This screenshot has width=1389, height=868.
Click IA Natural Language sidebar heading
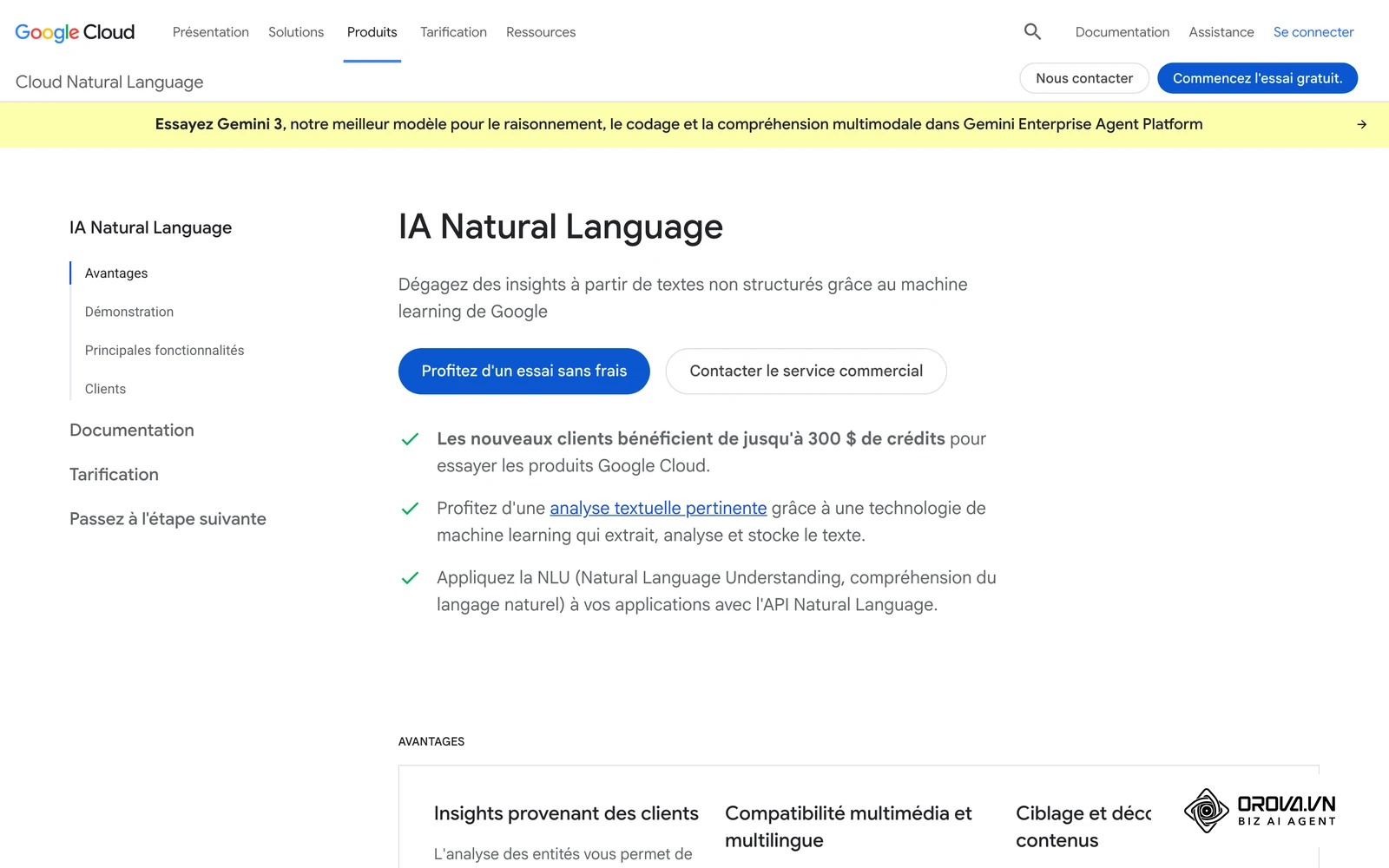click(x=150, y=227)
